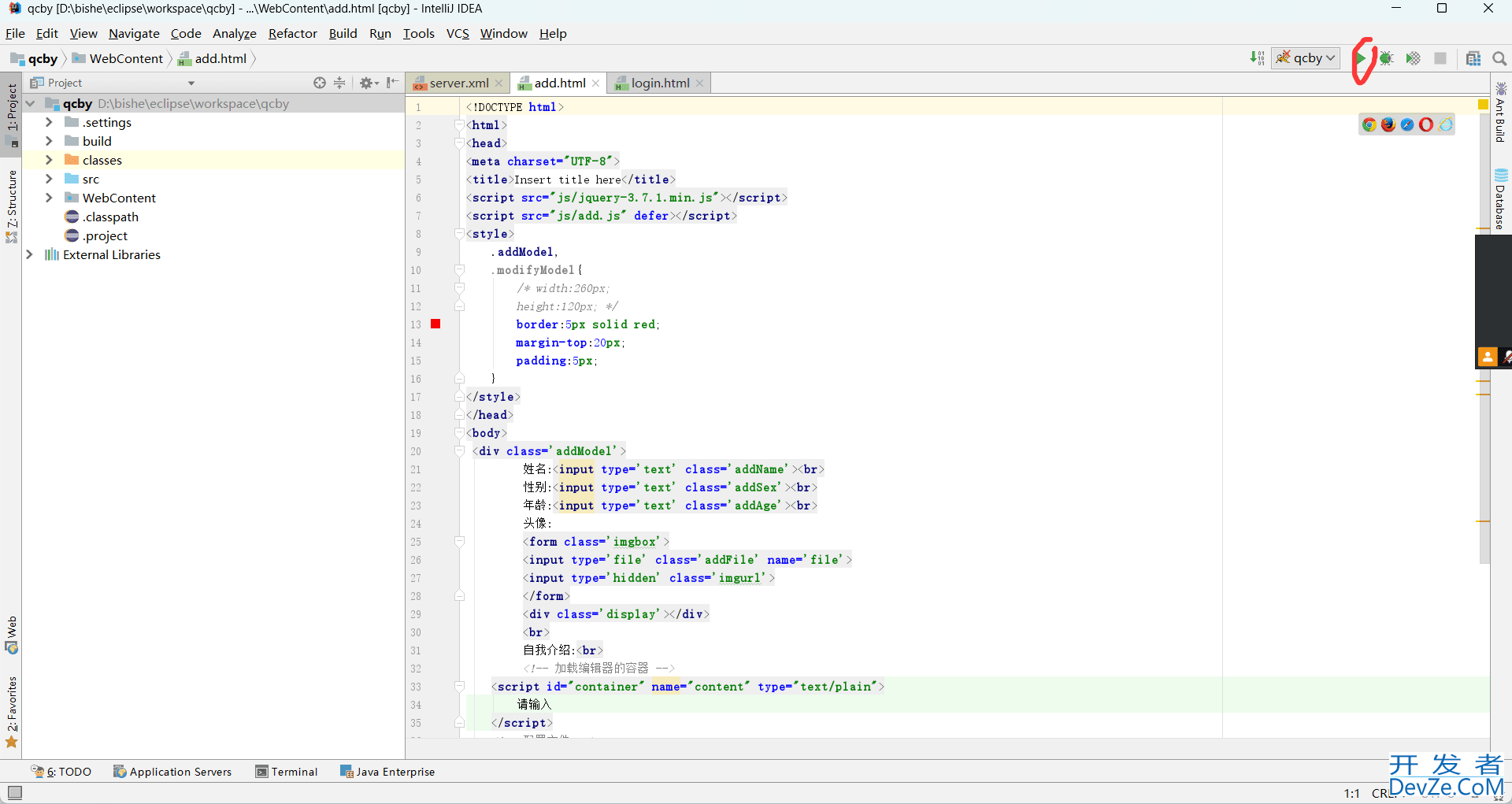Viewport: 1512px width, 804px height.
Task: Open add.html in Opera browser icon
Action: click(x=1426, y=124)
